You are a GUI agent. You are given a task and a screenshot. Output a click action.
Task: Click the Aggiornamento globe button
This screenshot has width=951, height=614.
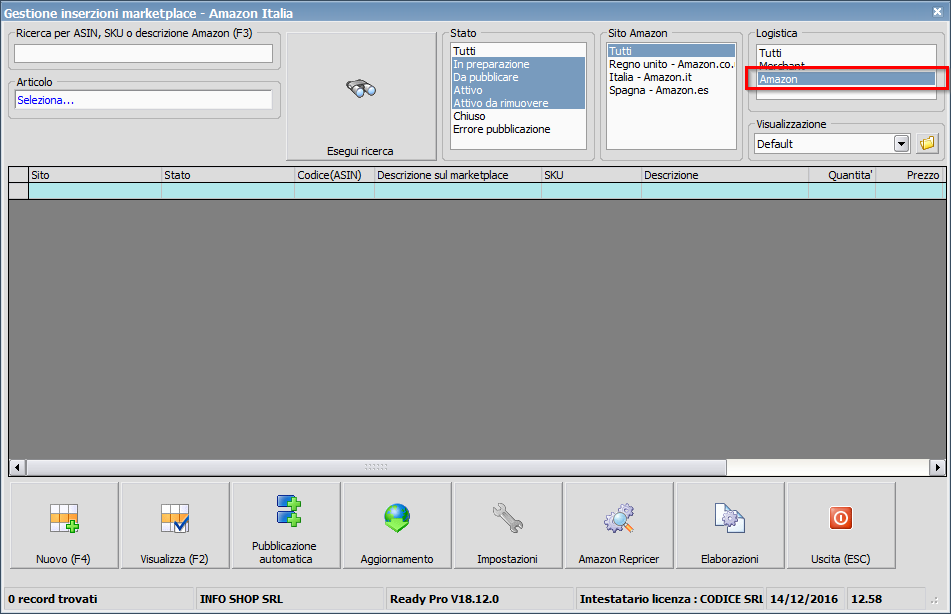click(x=397, y=525)
